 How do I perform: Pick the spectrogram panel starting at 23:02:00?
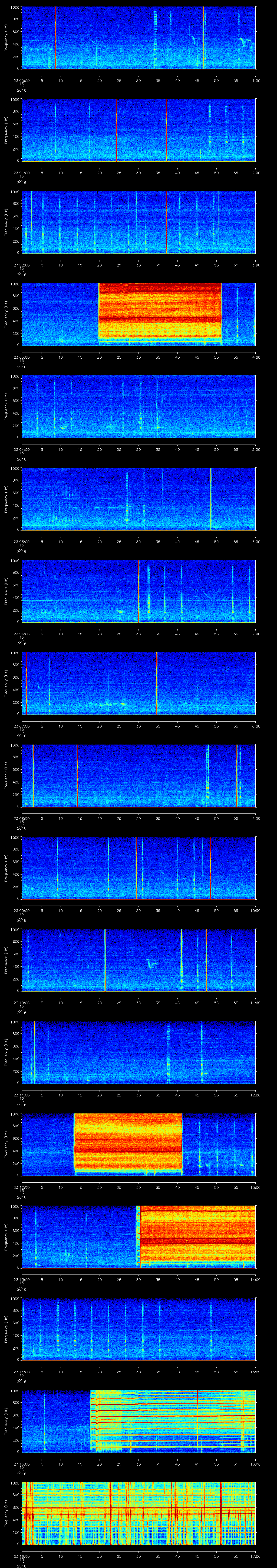pyautogui.click(x=138, y=222)
